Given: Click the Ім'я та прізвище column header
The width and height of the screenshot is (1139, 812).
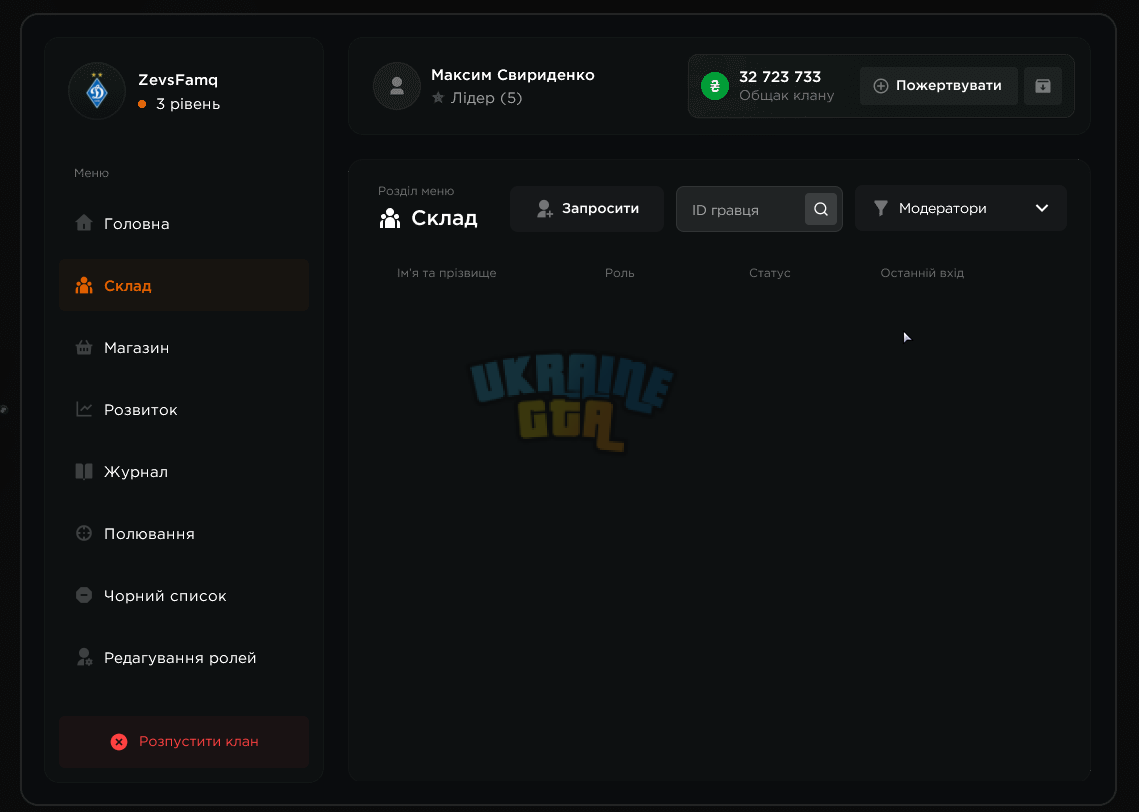Looking at the screenshot, I should pyautogui.click(x=447, y=273).
